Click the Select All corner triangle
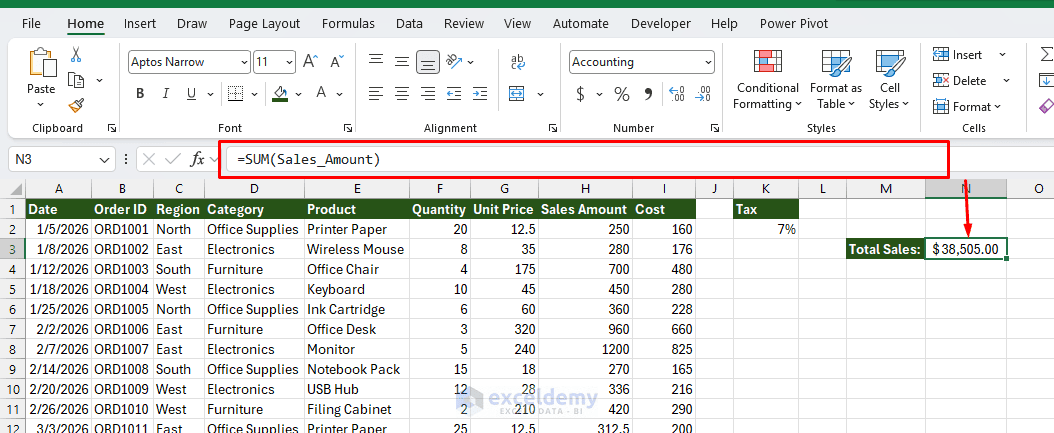Viewport: 1054px width, 433px height. pyautogui.click(x=16, y=190)
